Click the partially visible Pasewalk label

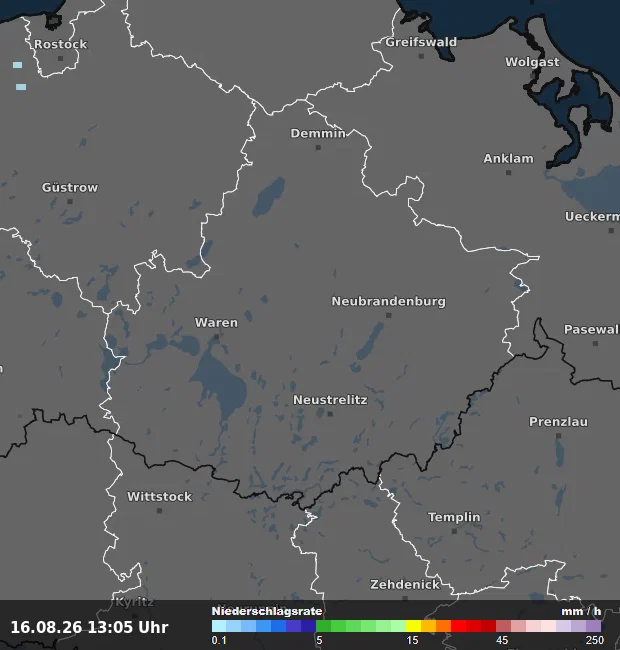(x=592, y=330)
